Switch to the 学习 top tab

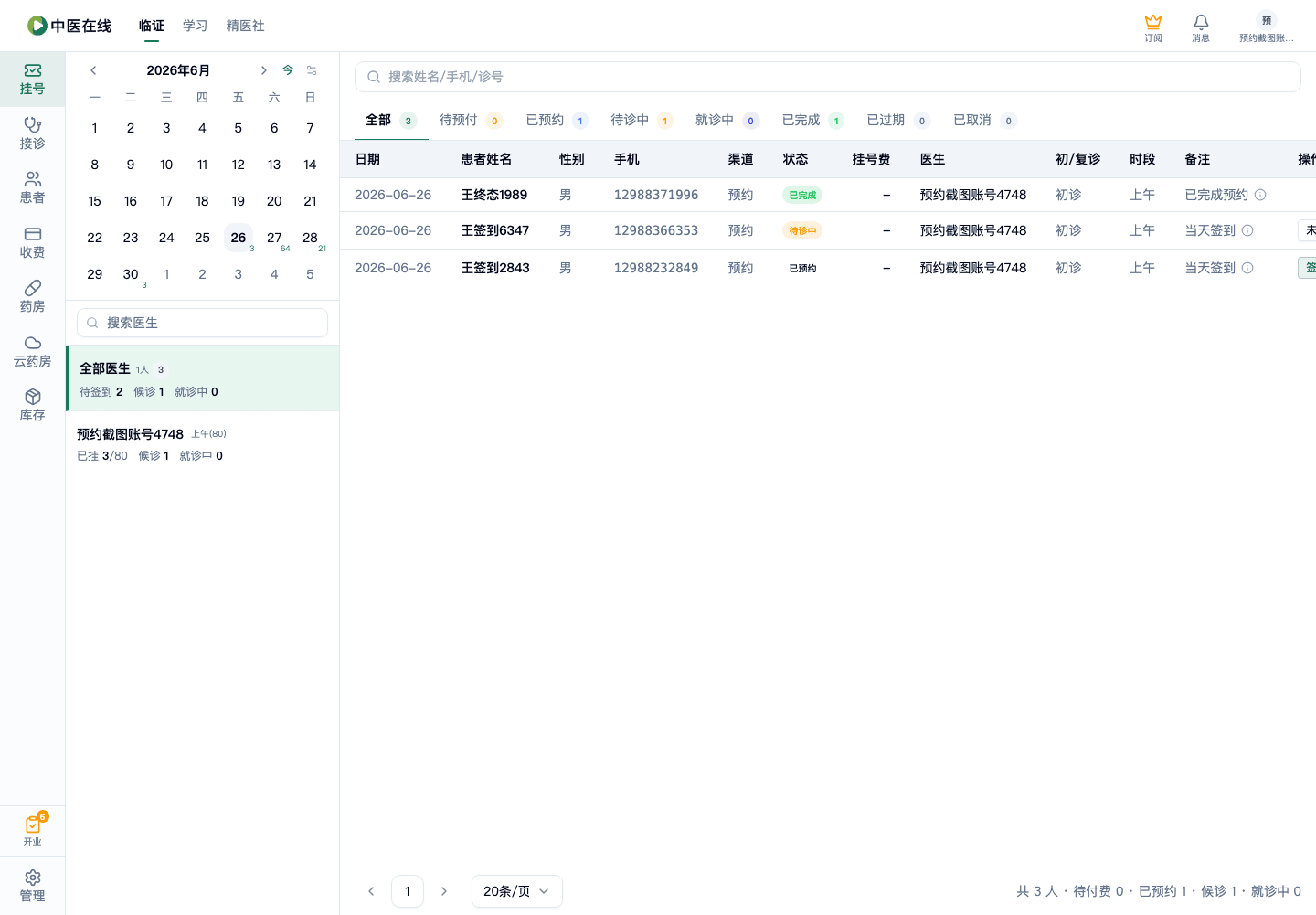pos(196,26)
